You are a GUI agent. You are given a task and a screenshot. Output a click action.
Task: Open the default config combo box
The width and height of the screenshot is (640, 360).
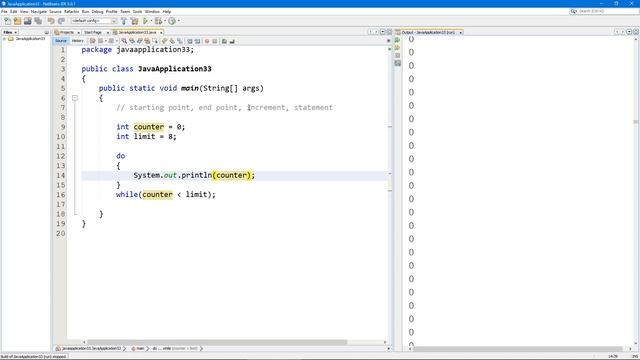[x=94, y=21]
